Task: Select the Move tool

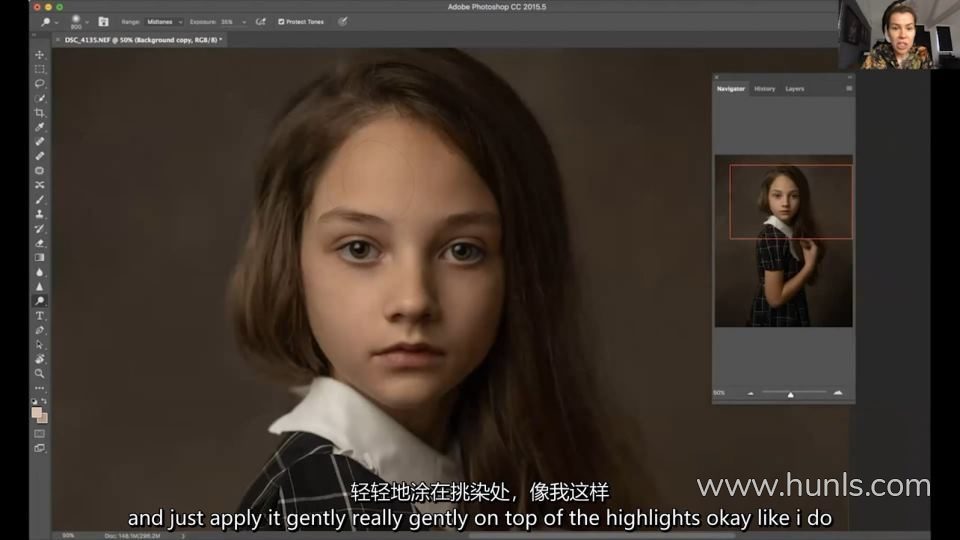Action: (40, 54)
